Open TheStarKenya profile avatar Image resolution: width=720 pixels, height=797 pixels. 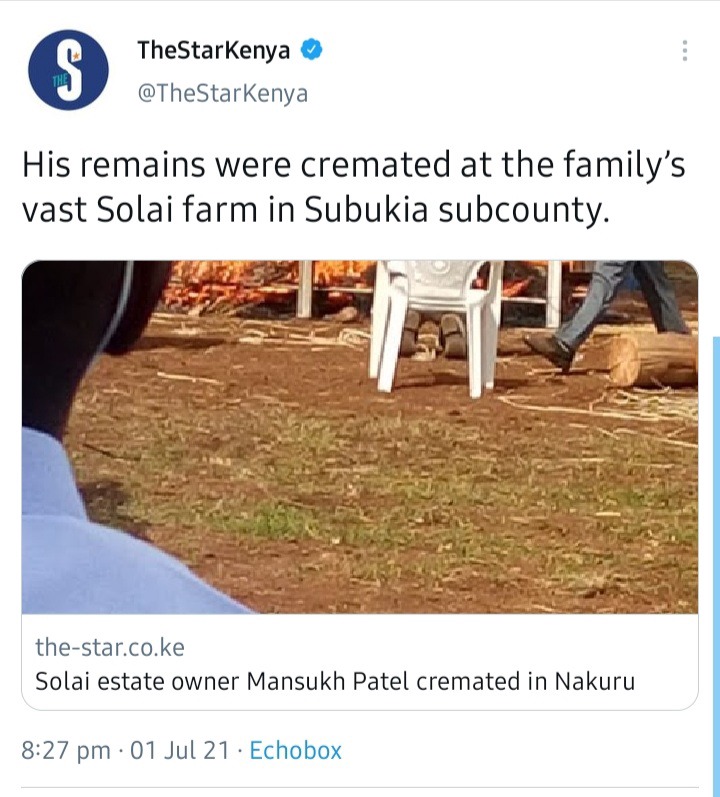pos(68,70)
